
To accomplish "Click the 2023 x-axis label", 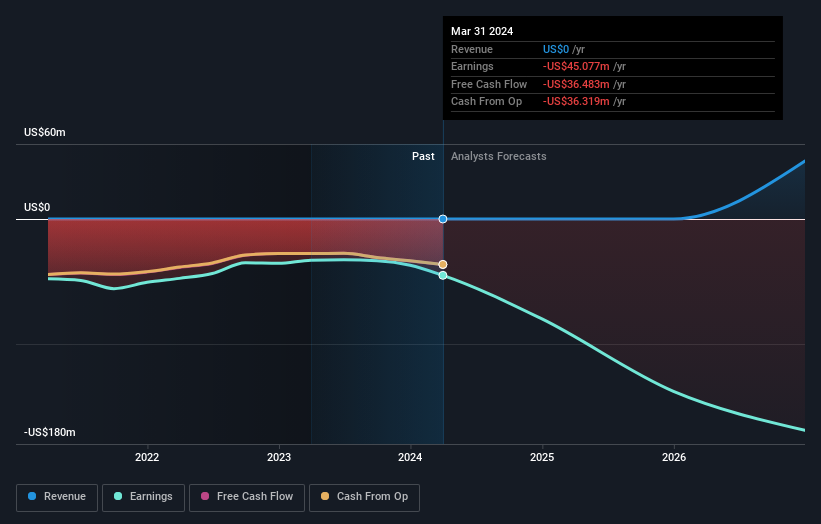I will (279, 457).
